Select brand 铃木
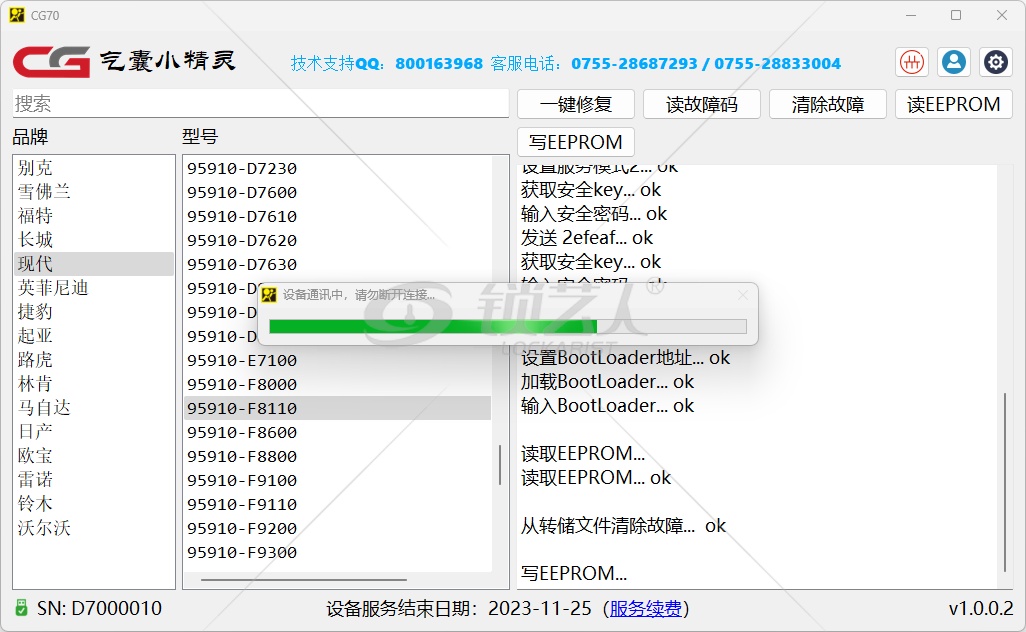This screenshot has width=1026, height=632. [x=94, y=504]
